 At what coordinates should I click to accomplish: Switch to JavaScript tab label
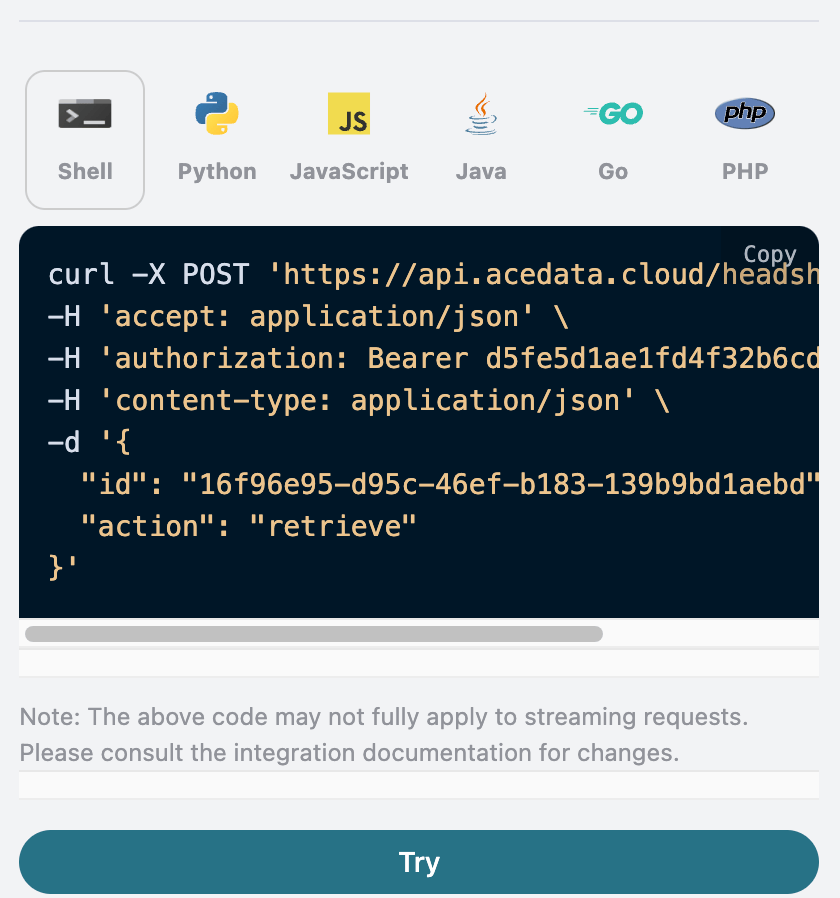click(349, 171)
